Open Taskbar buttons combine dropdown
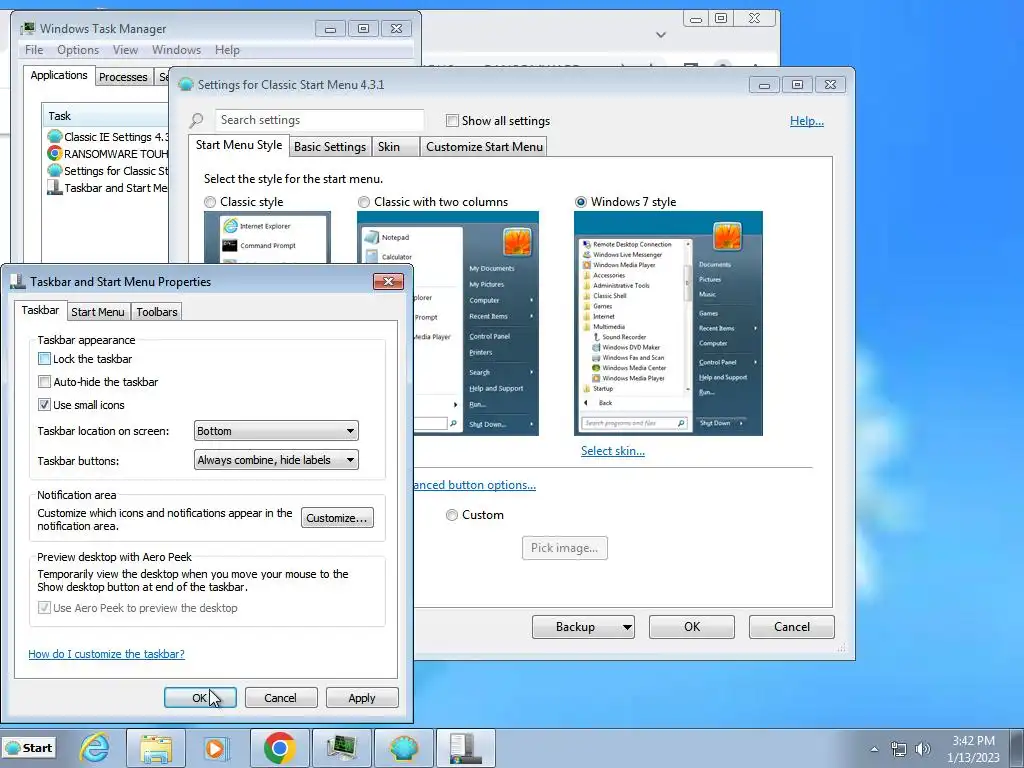Screen dimensions: 1024x768 click(x=276, y=460)
